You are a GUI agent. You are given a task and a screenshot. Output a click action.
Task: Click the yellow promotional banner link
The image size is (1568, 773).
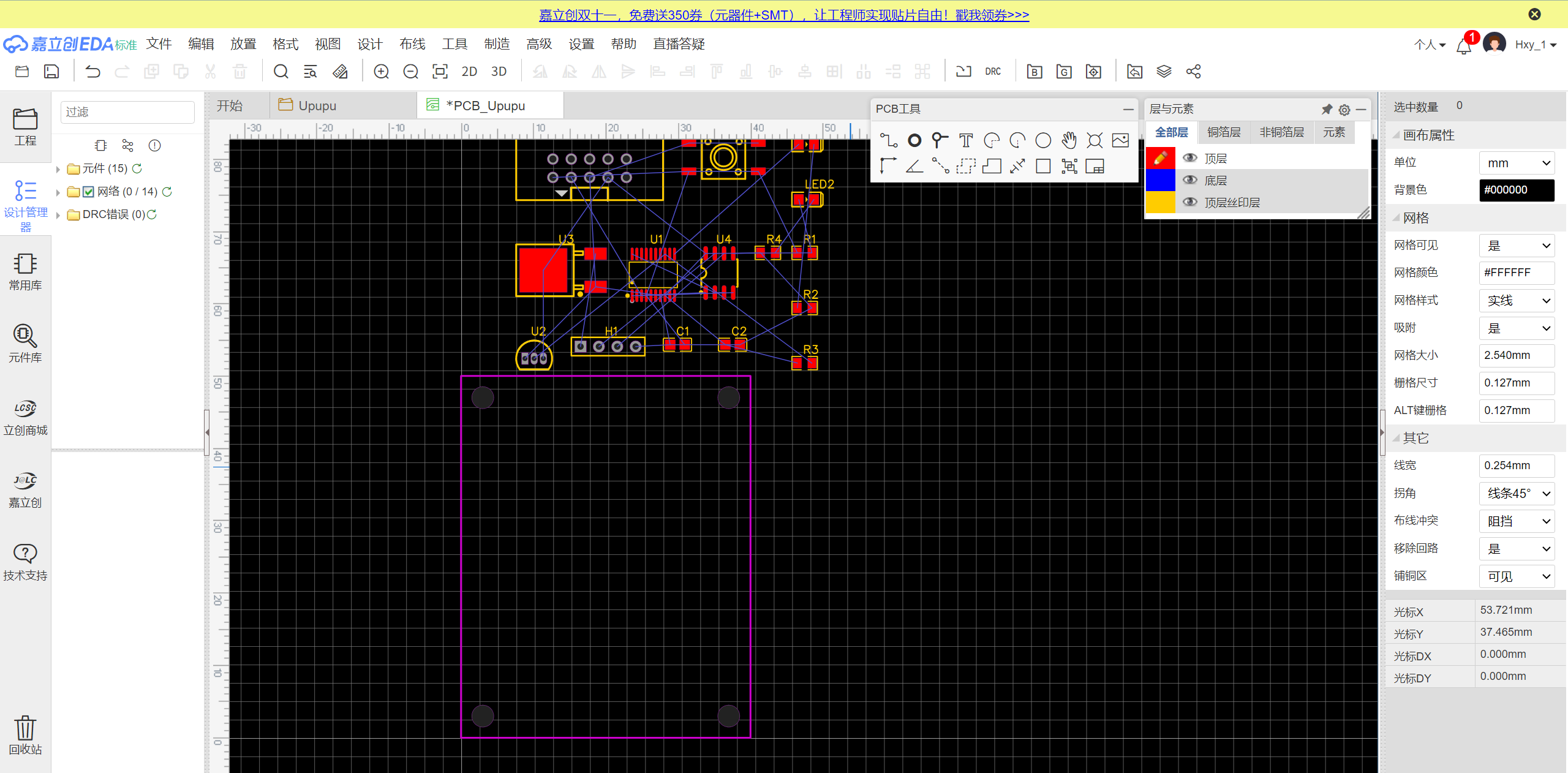[x=783, y=15]
